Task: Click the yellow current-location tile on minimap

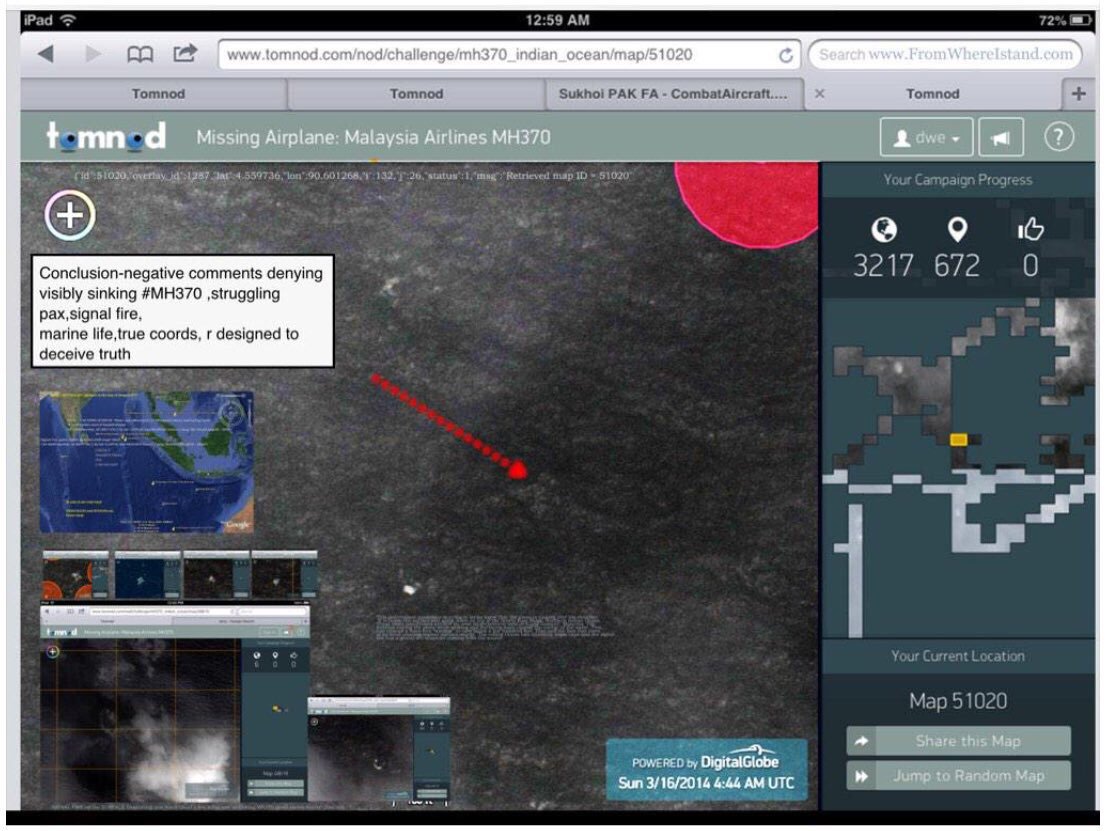Action: coord(958,440)
